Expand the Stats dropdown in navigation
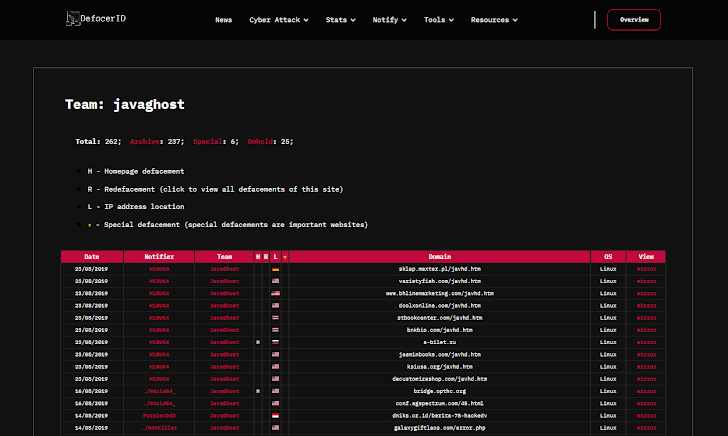The image size is (728, 436). tap(340, 20)
